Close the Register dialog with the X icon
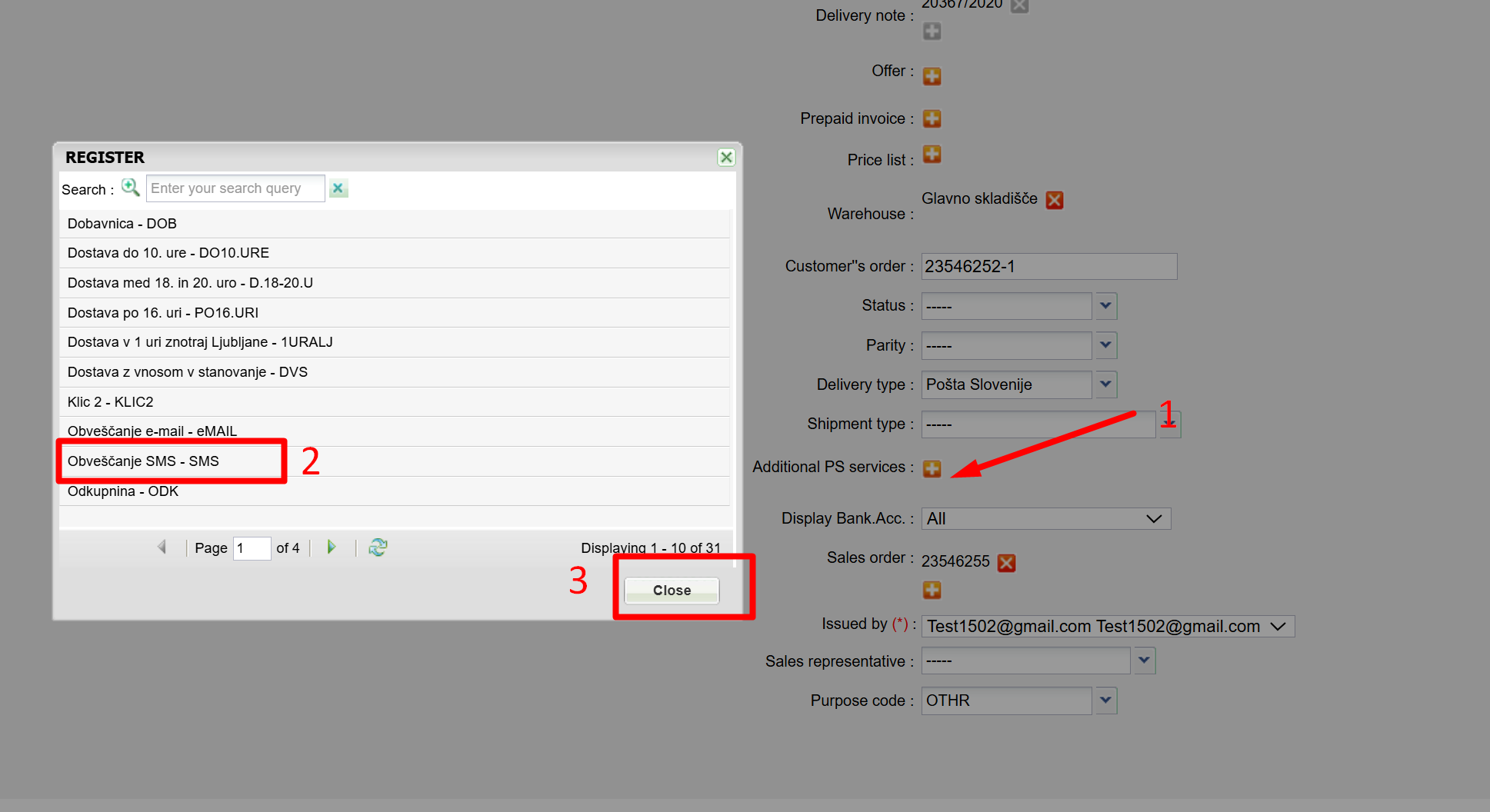The width and height of the screenshot is (1490, 812). tap(725, 157)
